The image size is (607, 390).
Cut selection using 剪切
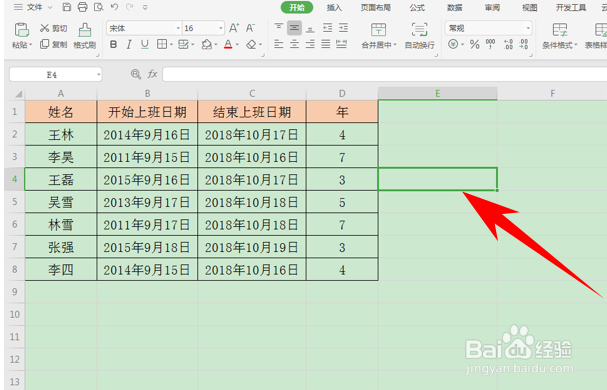point(53,28)
